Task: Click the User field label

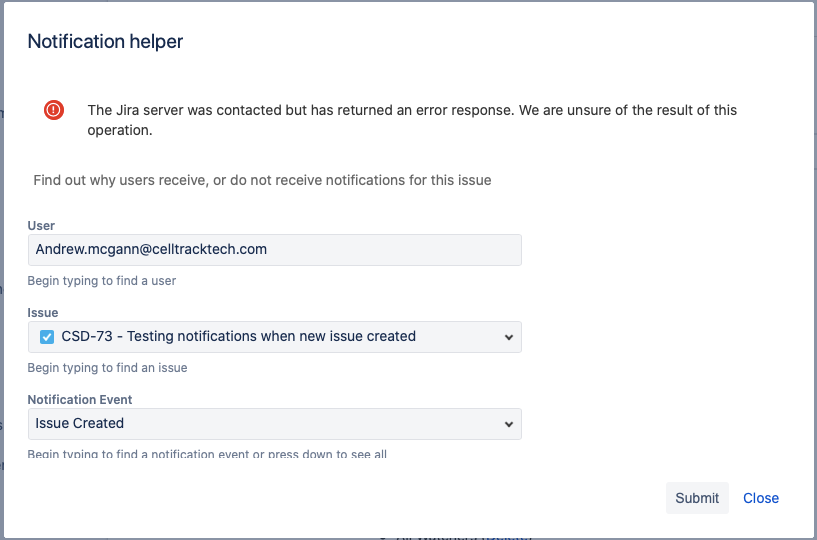Action: [41, 225]
